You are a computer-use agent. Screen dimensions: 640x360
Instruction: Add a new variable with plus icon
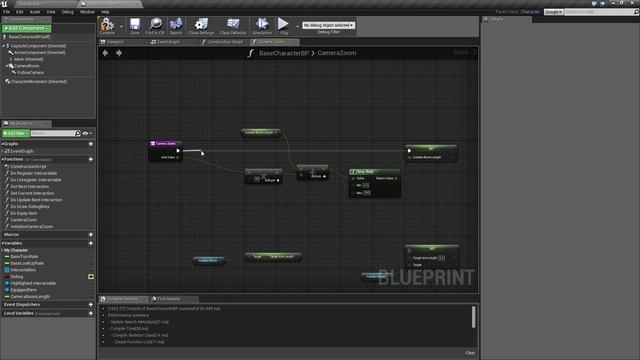click(x=91, y=243)
